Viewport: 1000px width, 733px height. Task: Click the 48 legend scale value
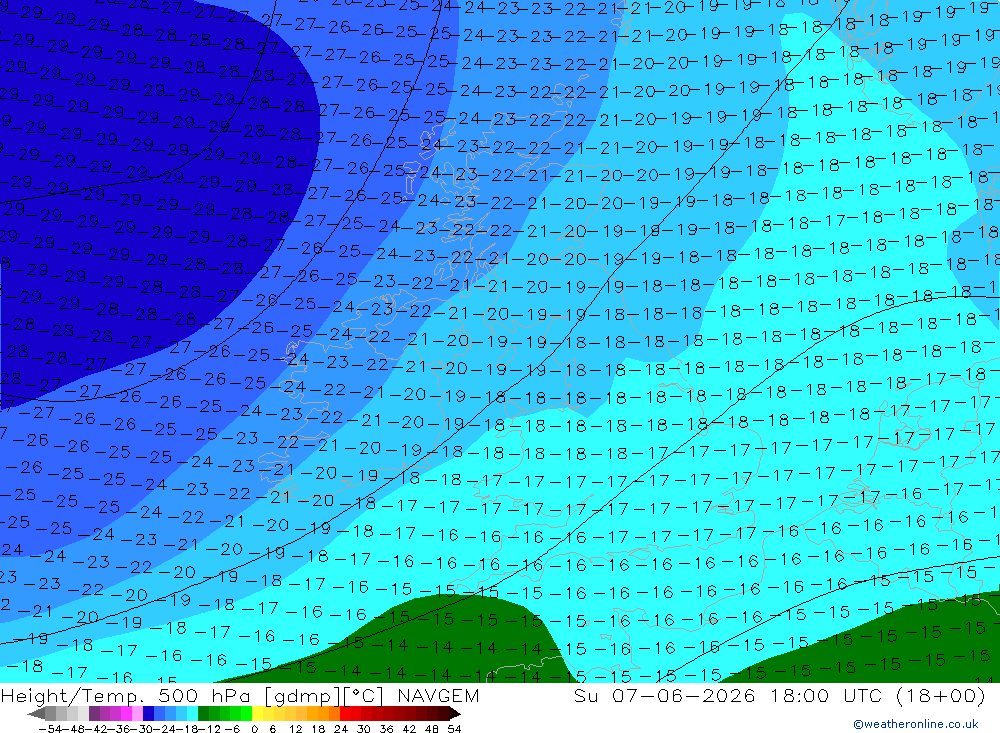pos(432,729)
